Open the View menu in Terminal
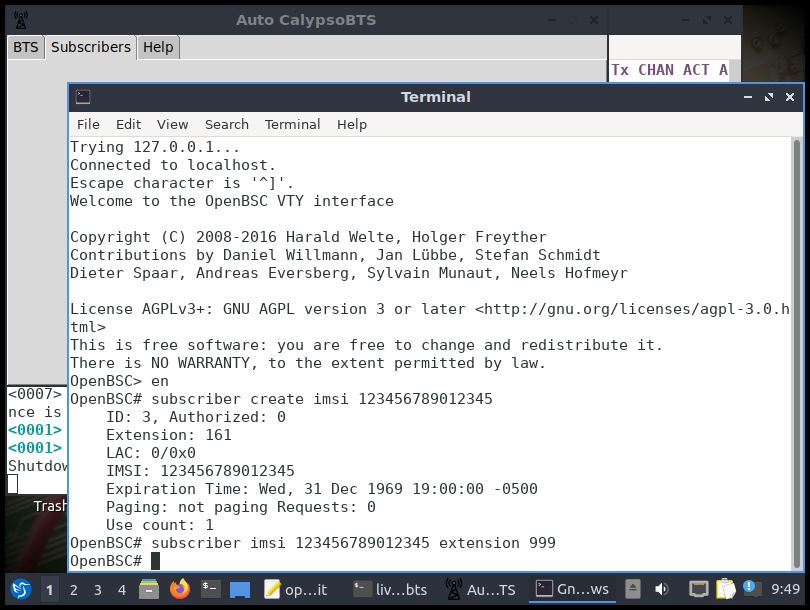810x610 pixels. point(173,124)
